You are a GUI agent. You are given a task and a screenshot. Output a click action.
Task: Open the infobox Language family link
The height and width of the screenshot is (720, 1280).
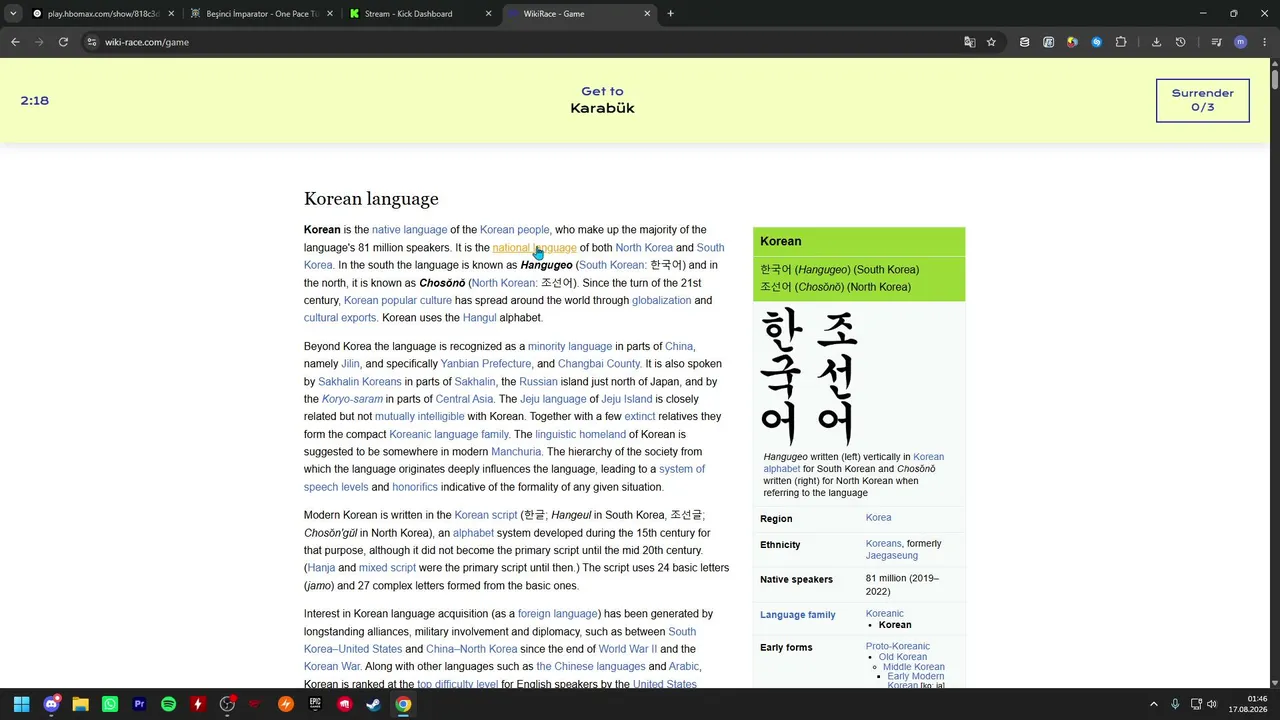pos(797,615)
